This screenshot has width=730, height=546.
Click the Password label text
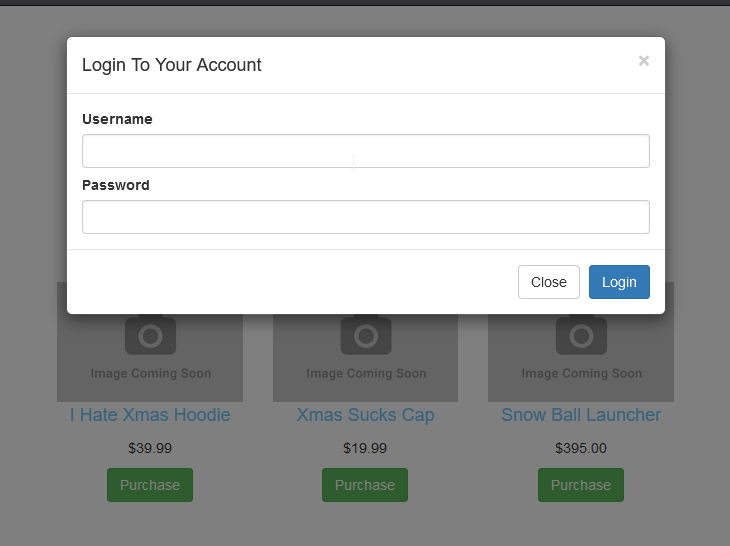click(x=116, y=185)
